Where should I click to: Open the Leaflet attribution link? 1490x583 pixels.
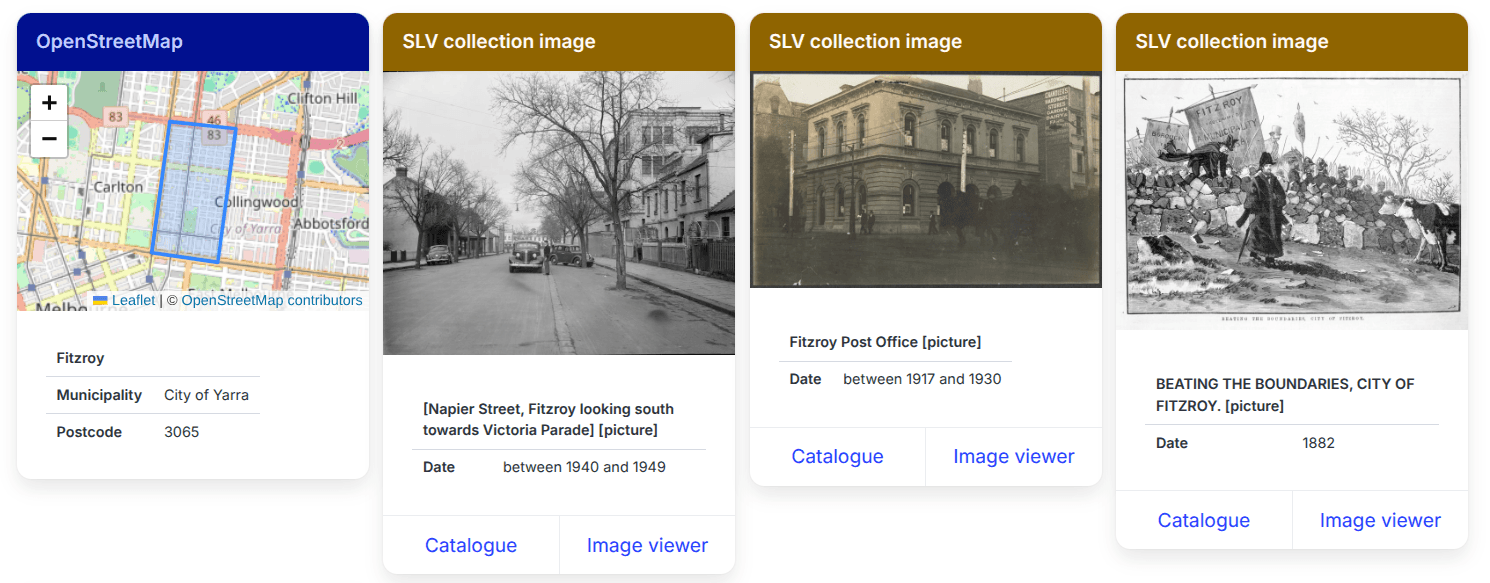click(x=135, y=300)
